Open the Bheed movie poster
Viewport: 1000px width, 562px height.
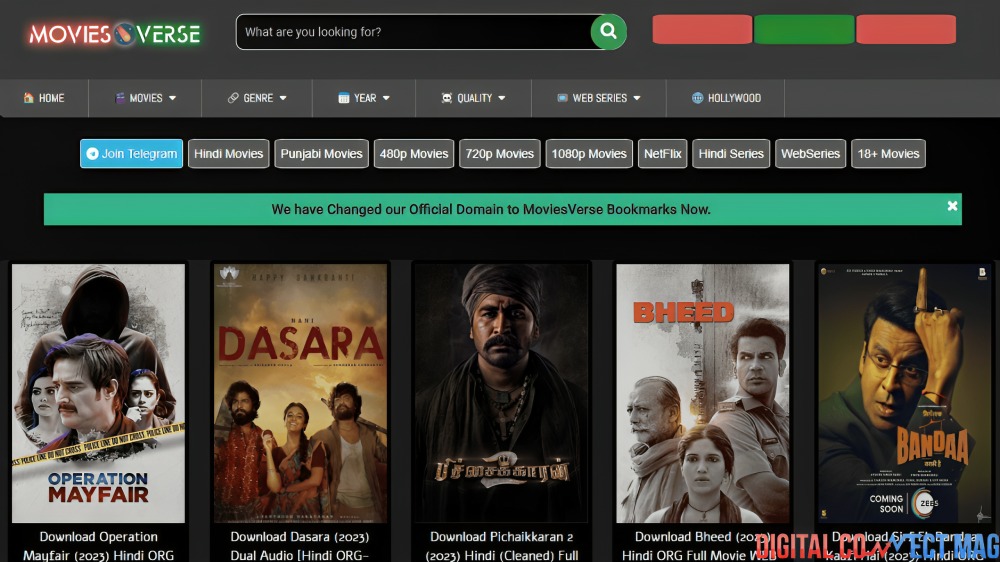coord(703,393)
